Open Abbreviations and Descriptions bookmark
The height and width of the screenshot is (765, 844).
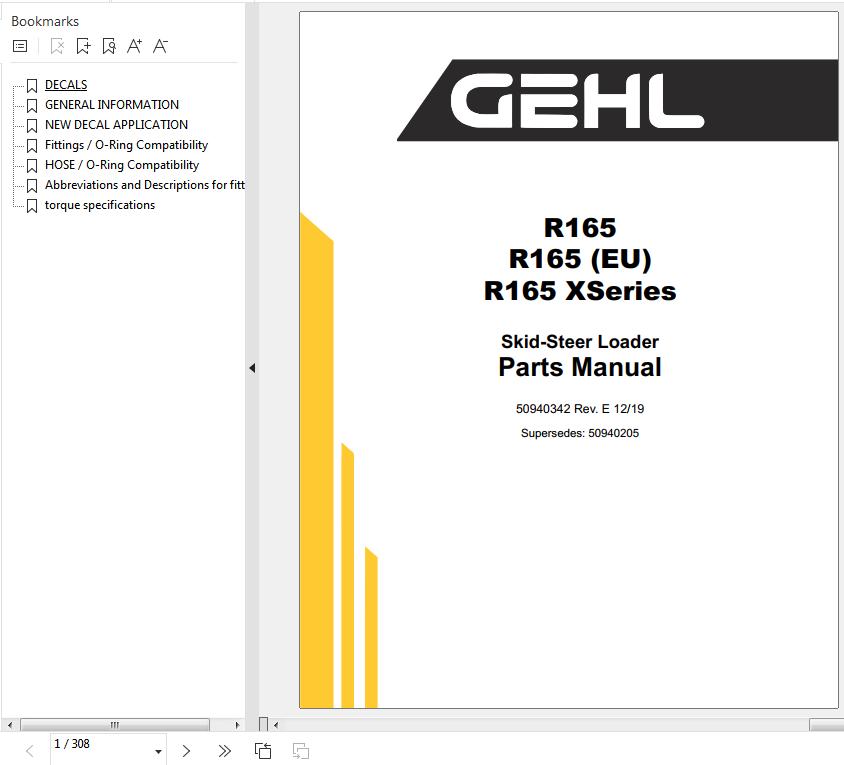coord(145,185)
